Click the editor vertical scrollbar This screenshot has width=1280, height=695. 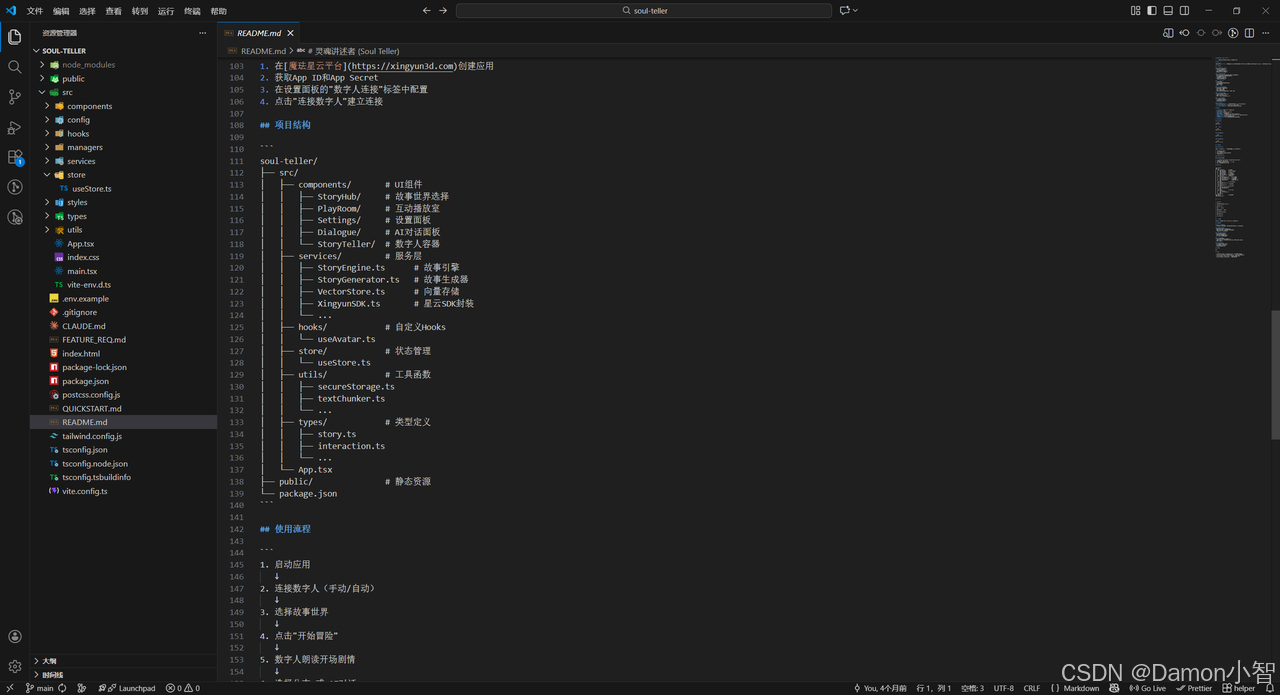point(1274,375)
